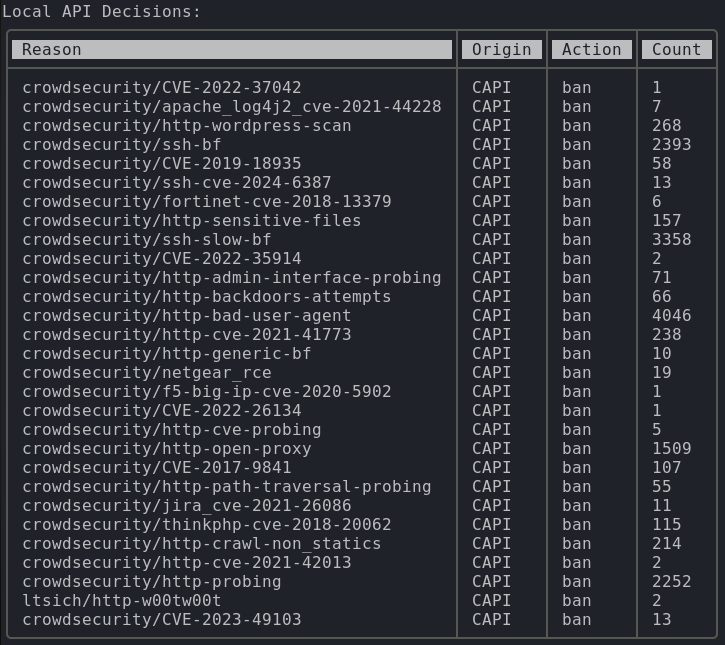Viewport: 725px width, 645px height.
Task: Select the crowdsecurity/ssh-bf reason text
Action: pyautogui.click(x=122, y=145)
